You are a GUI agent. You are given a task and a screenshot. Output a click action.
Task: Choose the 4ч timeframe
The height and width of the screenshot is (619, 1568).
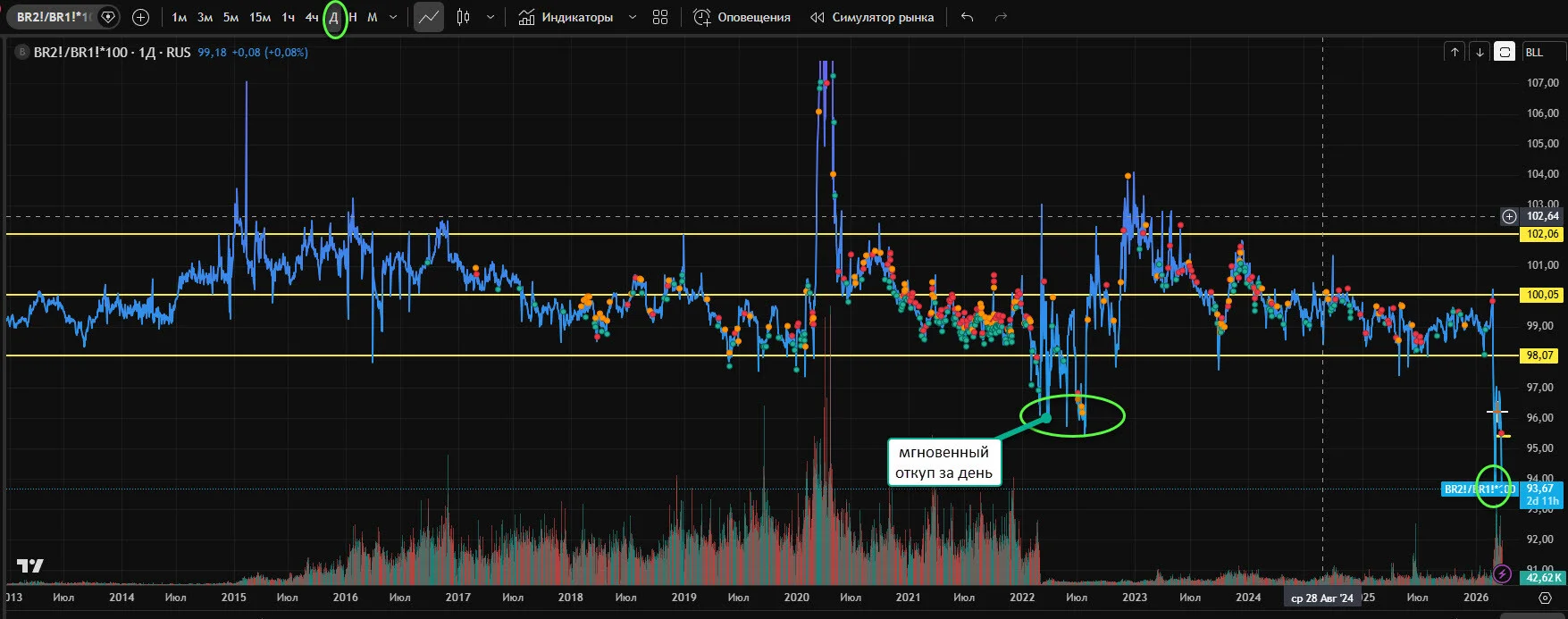pos(312,17)
